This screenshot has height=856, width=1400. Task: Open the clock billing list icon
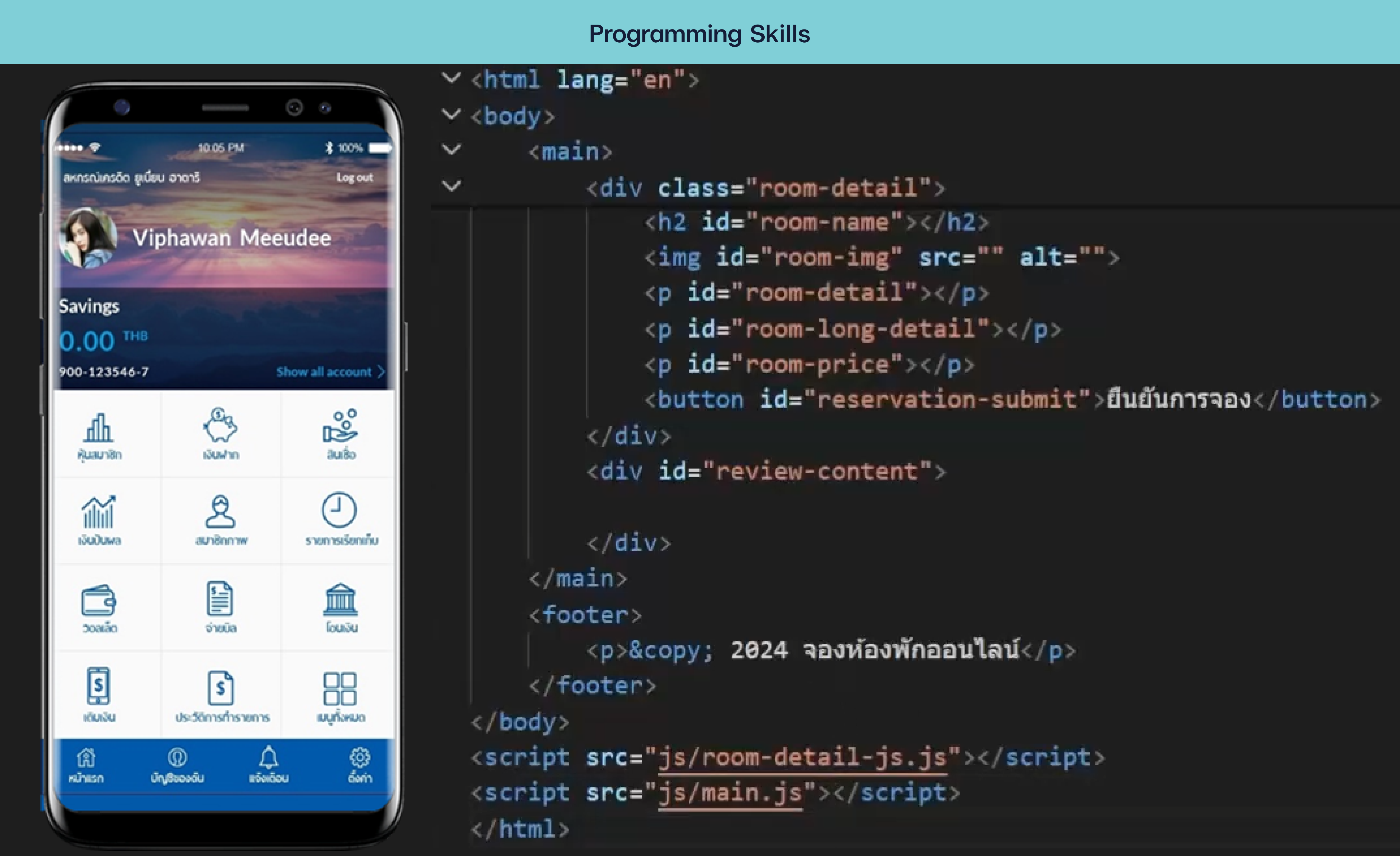click(x=339, y=510)
